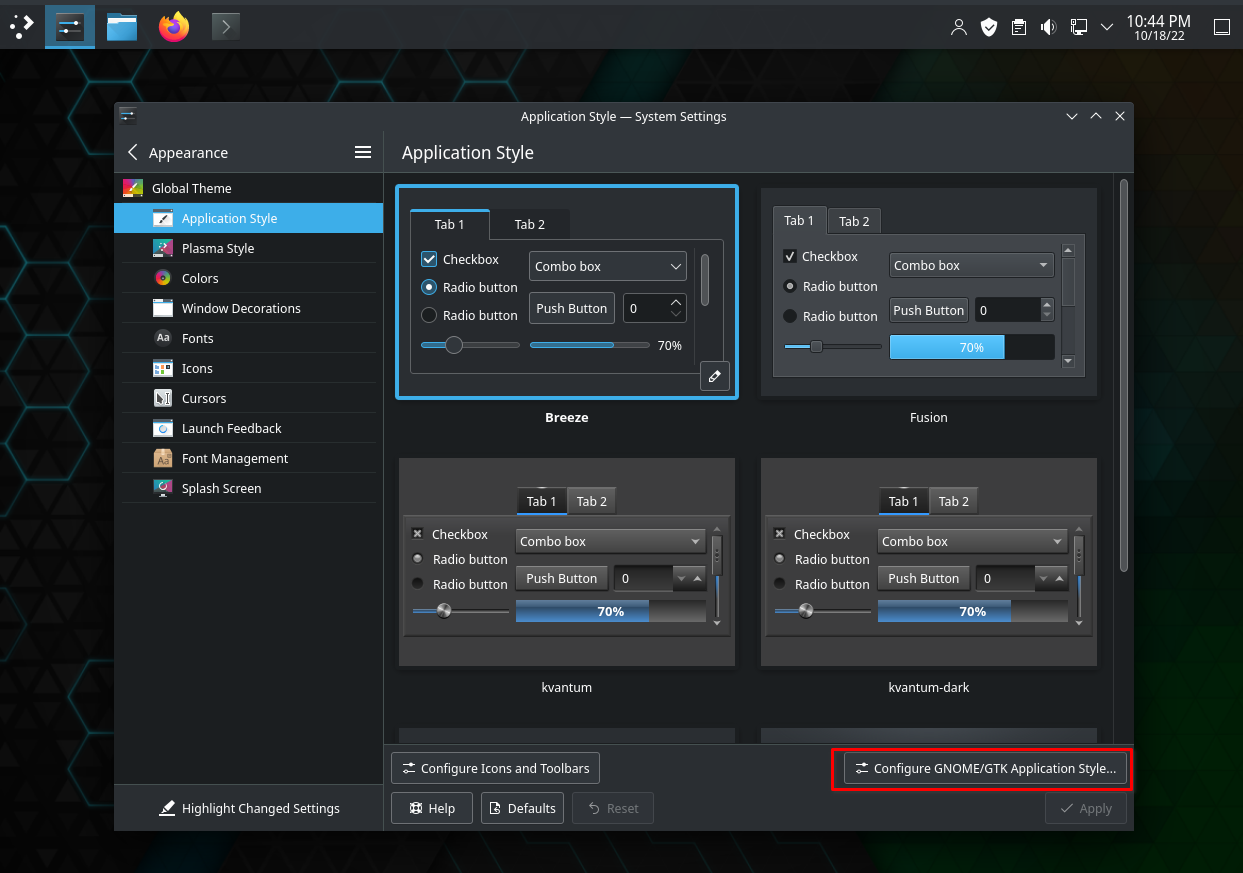
Task: Open the Colors settings icon
Action: [x=163, y=278]
